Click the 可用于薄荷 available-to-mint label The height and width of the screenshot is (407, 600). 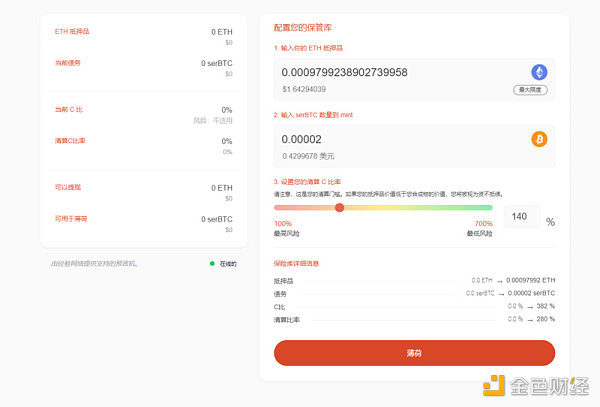pos(72,218)
